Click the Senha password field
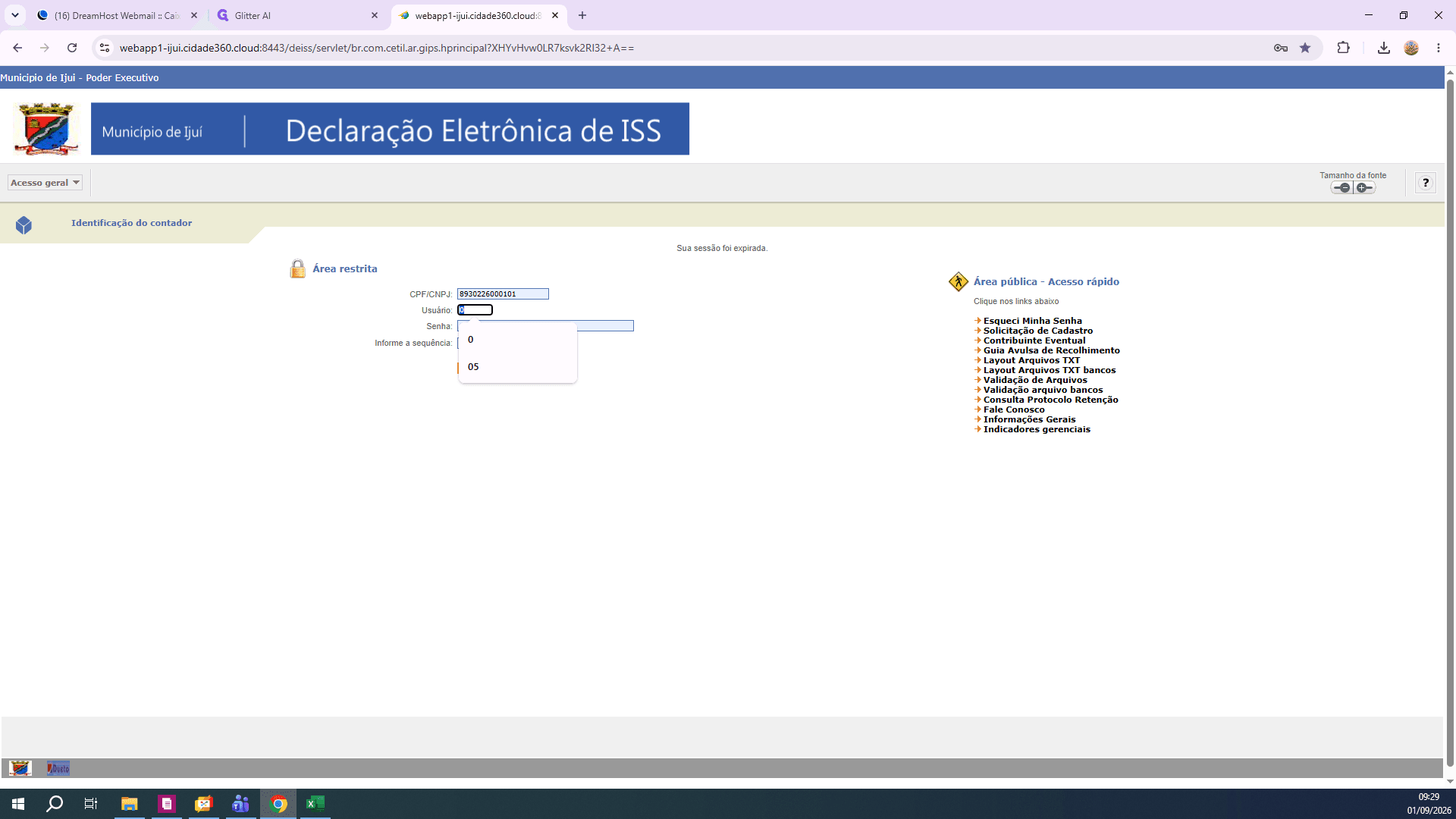The image size is (1456, 819). (x=605, y=326)
